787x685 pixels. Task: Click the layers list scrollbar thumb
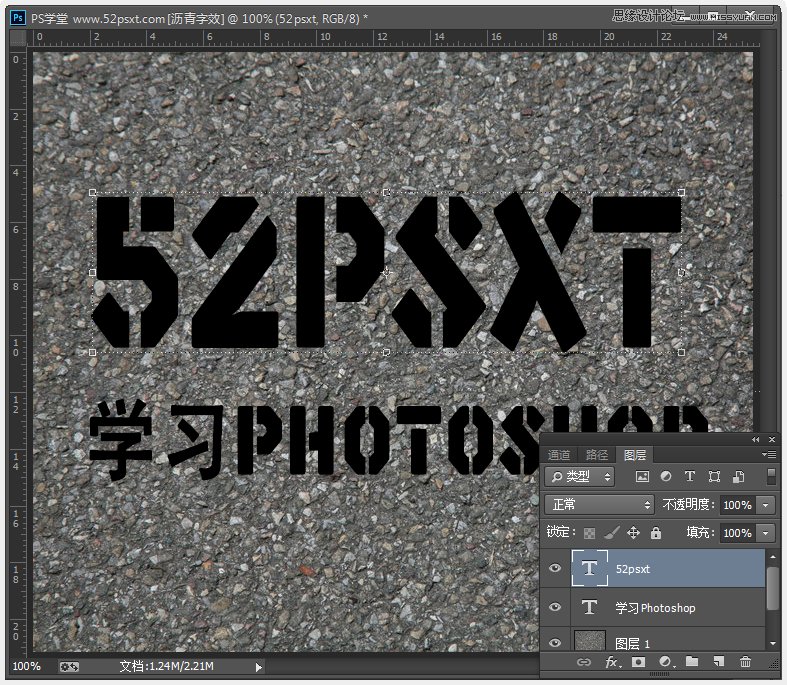773,588
